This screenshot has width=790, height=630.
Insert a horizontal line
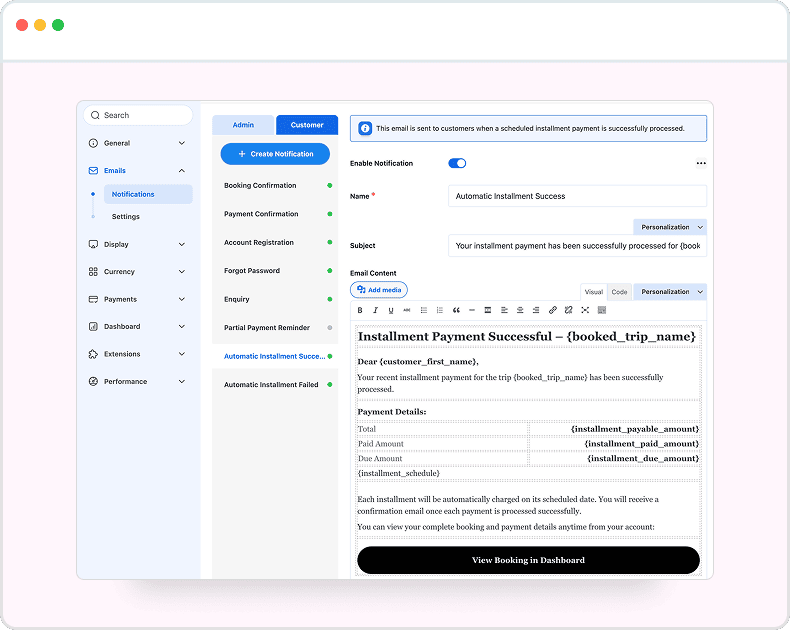472,310
